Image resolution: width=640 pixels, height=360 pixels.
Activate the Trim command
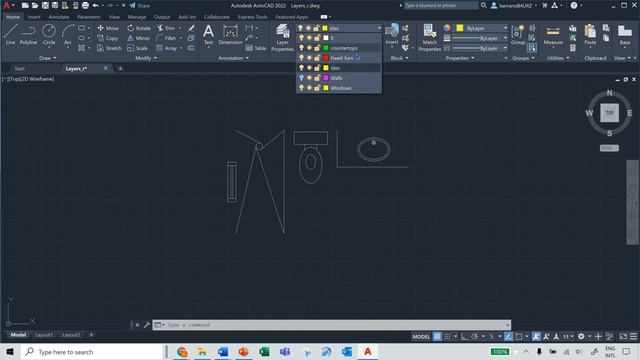click(166, 28)
